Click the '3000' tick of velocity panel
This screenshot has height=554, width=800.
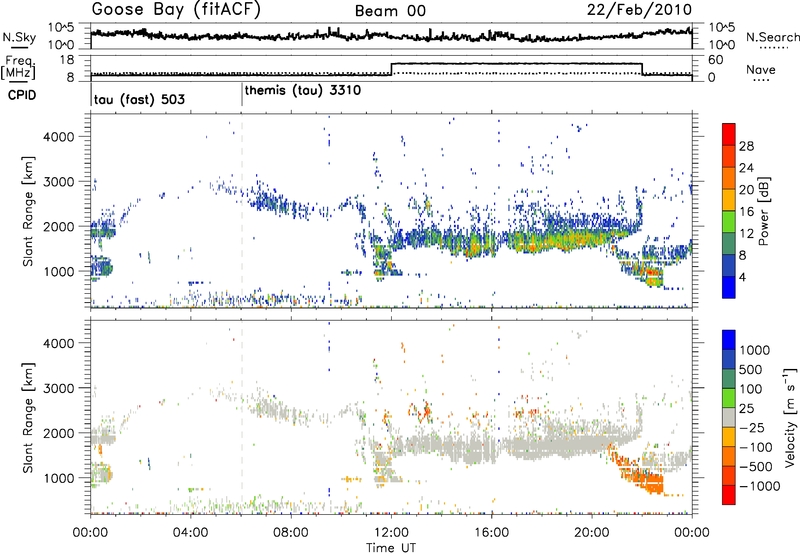59,388
